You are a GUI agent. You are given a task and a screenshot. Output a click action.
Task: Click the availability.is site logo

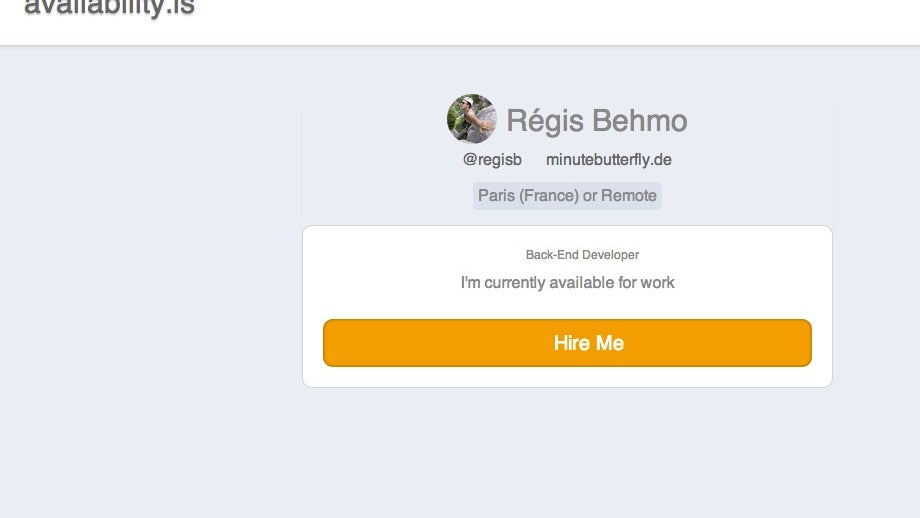109,8
